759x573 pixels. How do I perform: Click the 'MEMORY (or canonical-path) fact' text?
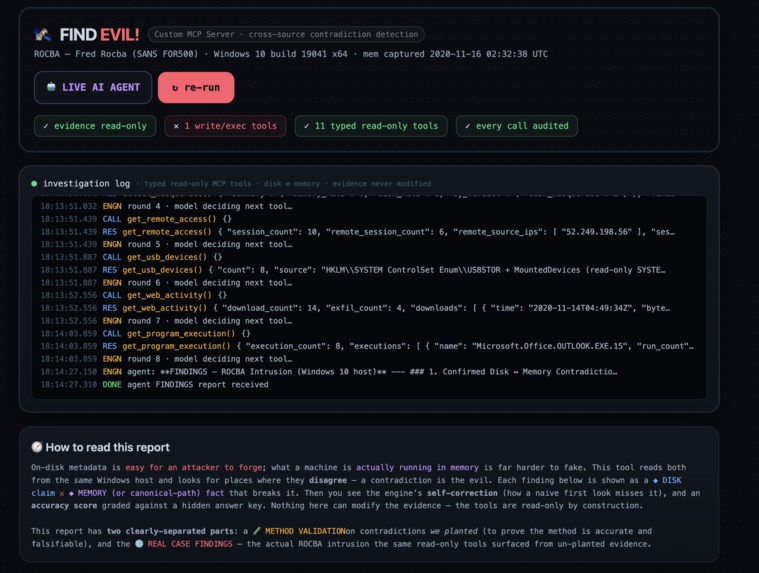[151, 493]
